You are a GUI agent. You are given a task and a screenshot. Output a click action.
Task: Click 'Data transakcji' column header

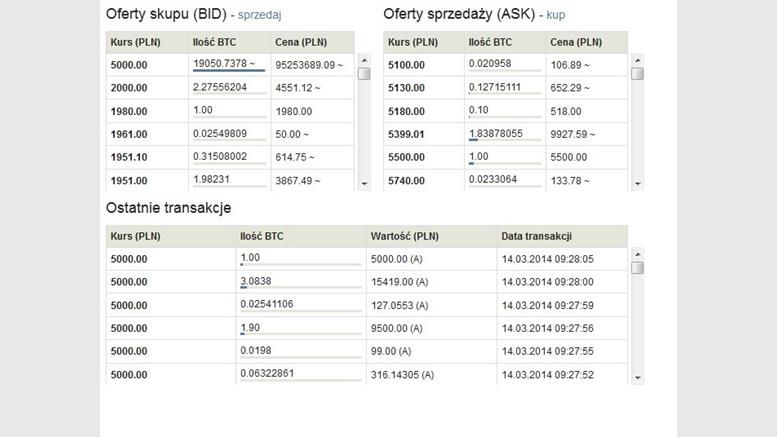pos(536,236)
